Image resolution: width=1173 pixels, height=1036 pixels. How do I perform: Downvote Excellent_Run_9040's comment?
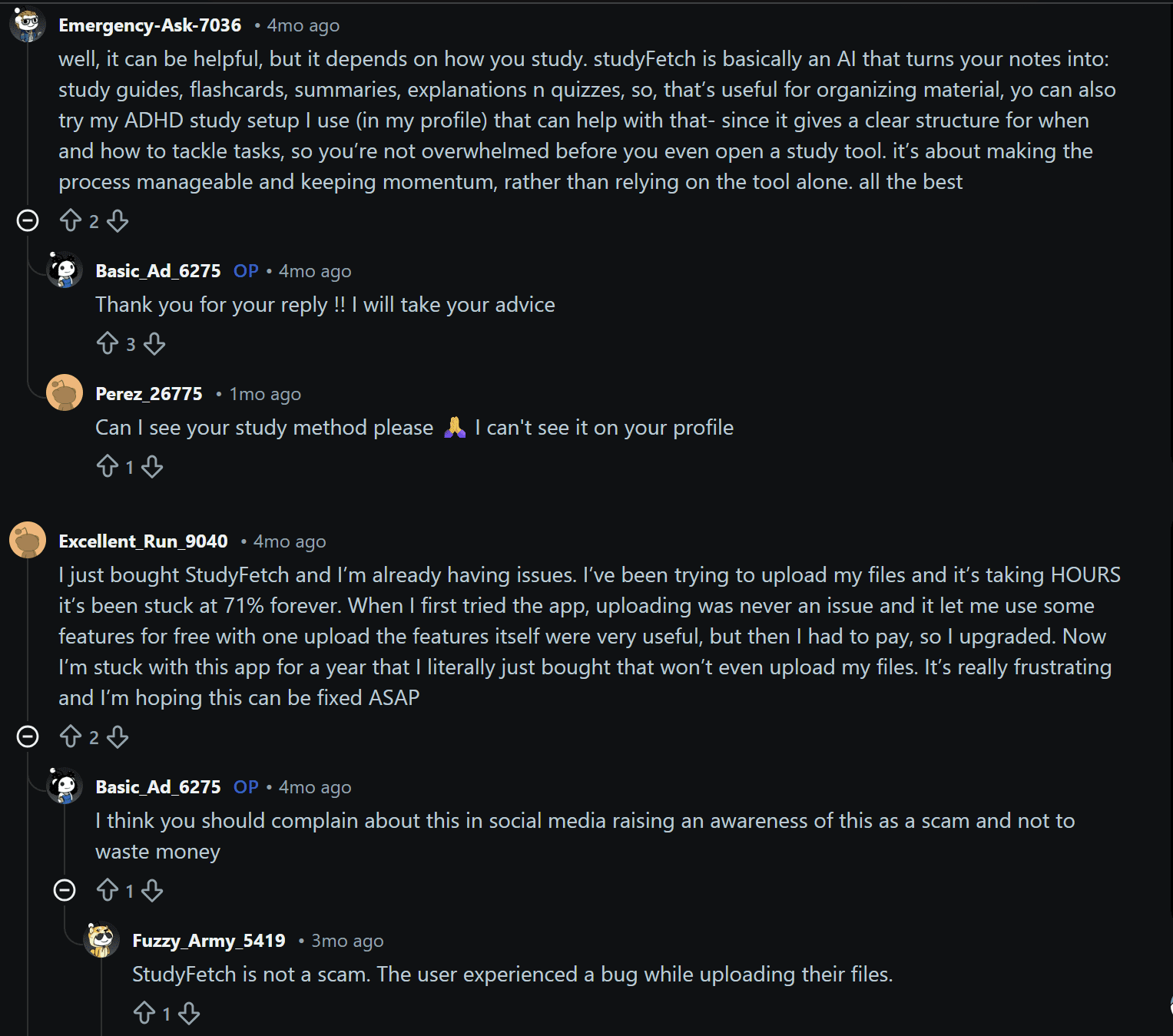(118, 737)
